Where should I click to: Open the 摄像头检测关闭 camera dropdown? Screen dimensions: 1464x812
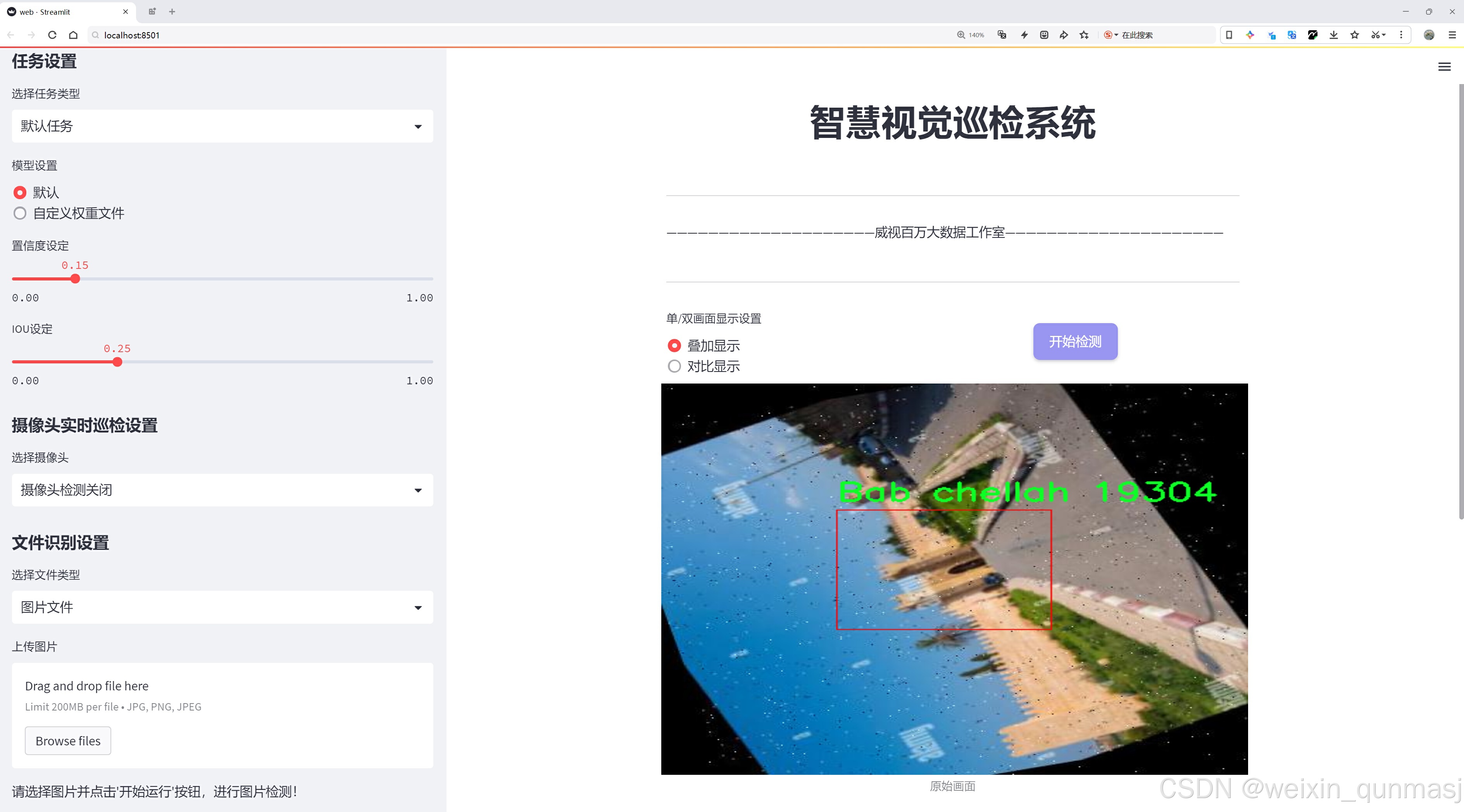coord(222,490)
